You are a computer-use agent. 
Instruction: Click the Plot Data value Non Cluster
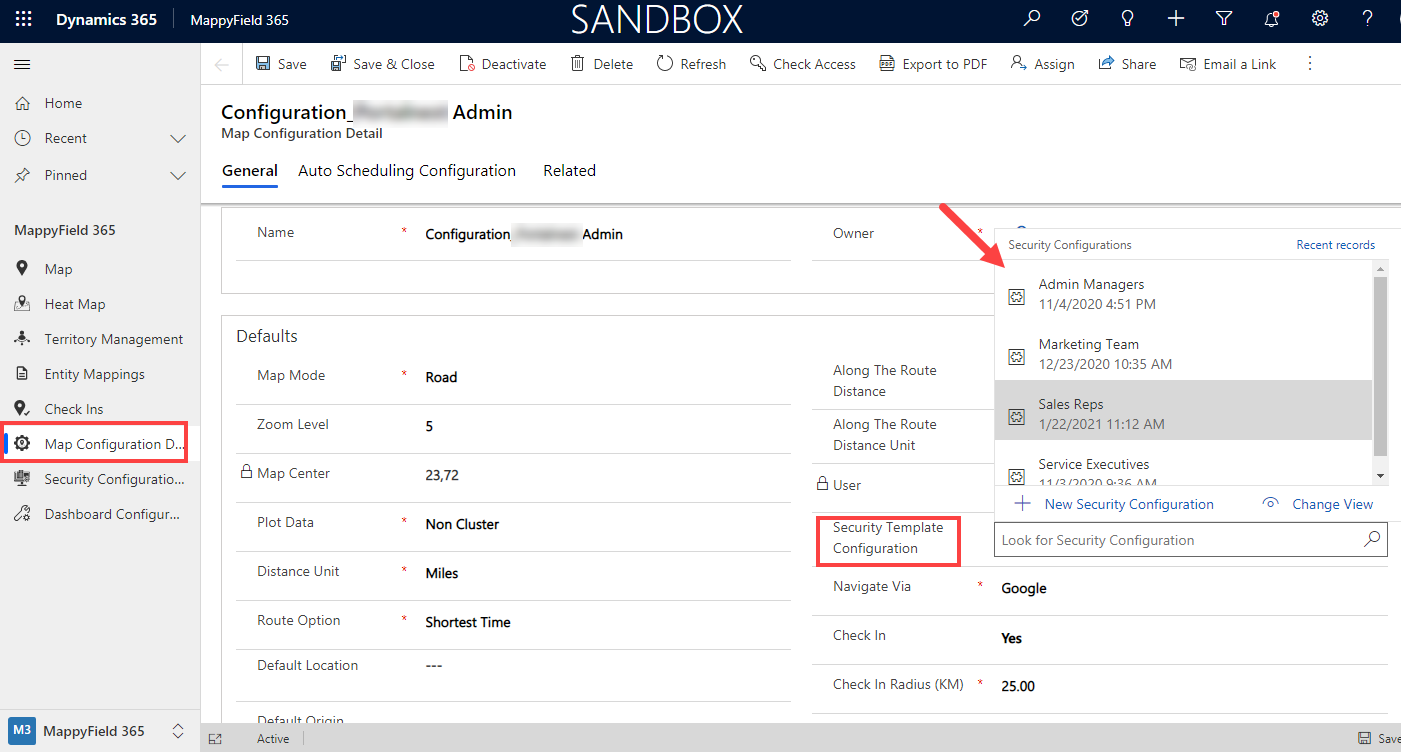[462, 524]
